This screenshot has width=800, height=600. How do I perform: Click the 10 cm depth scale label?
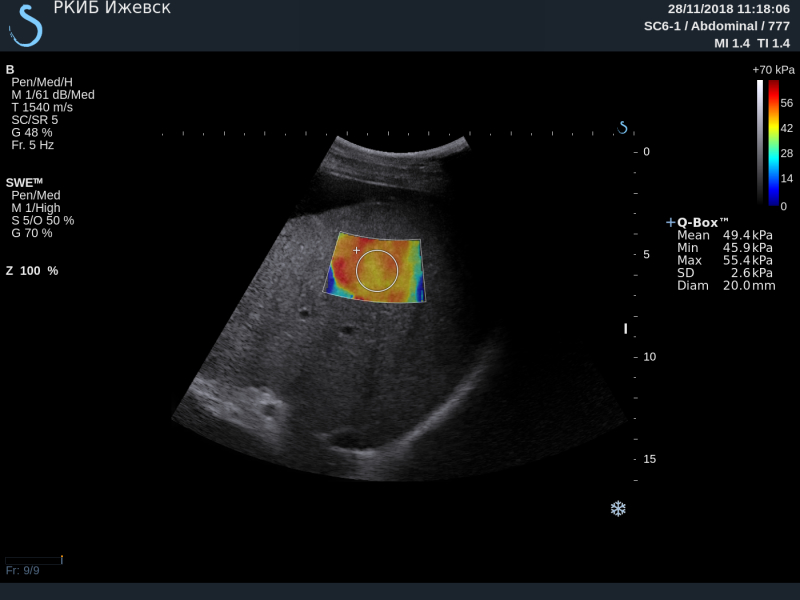(649, 357)
